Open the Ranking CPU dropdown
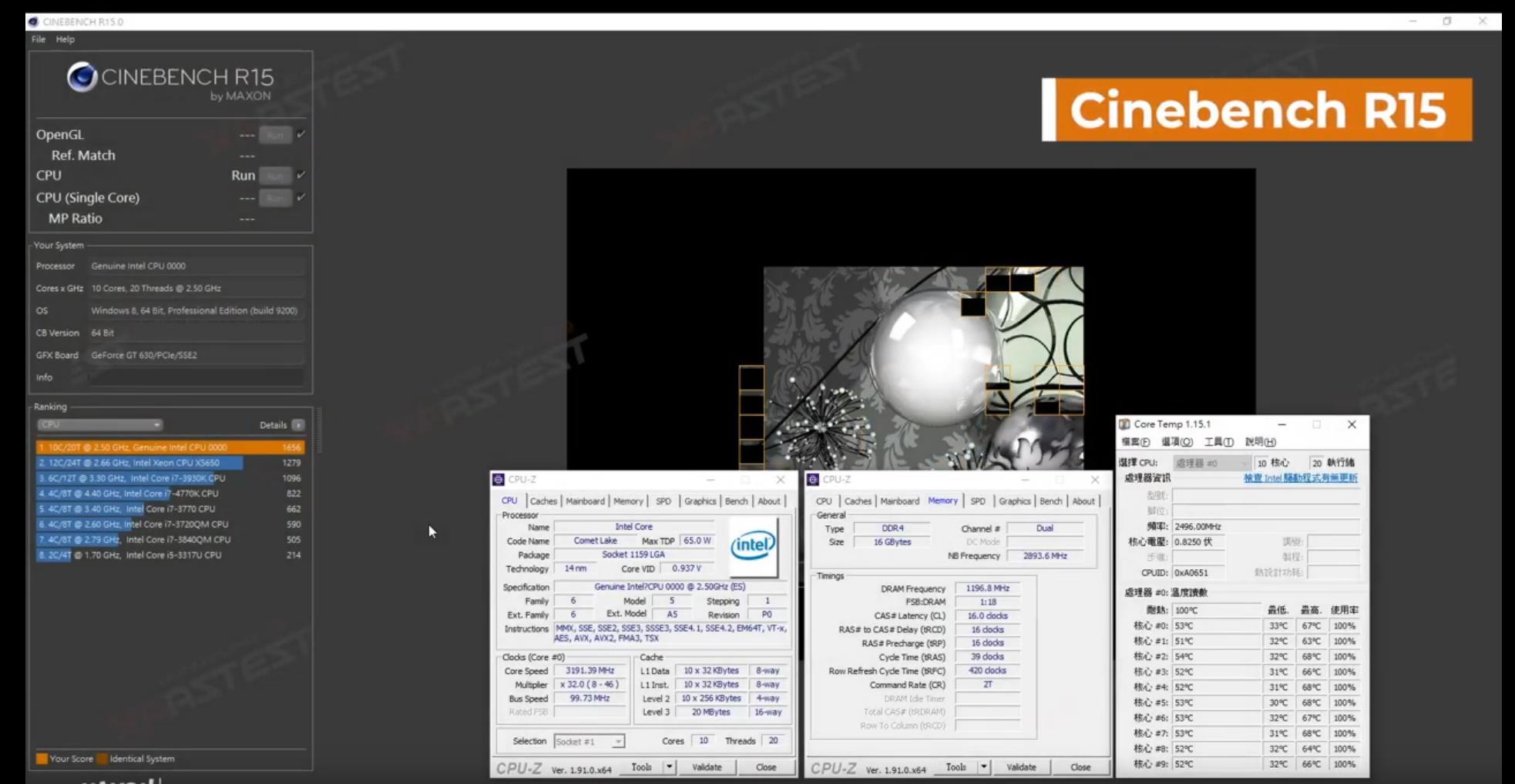The height and width of the screenshot is (784, 1515). 99,425
